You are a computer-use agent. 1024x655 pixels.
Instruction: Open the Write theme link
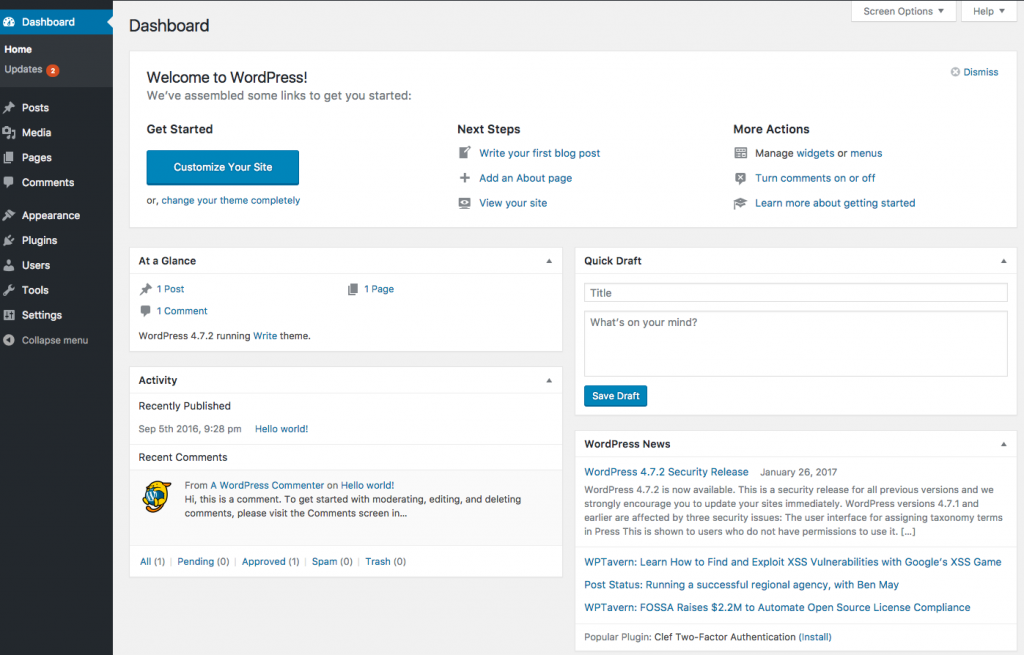(x=265, y=336)
